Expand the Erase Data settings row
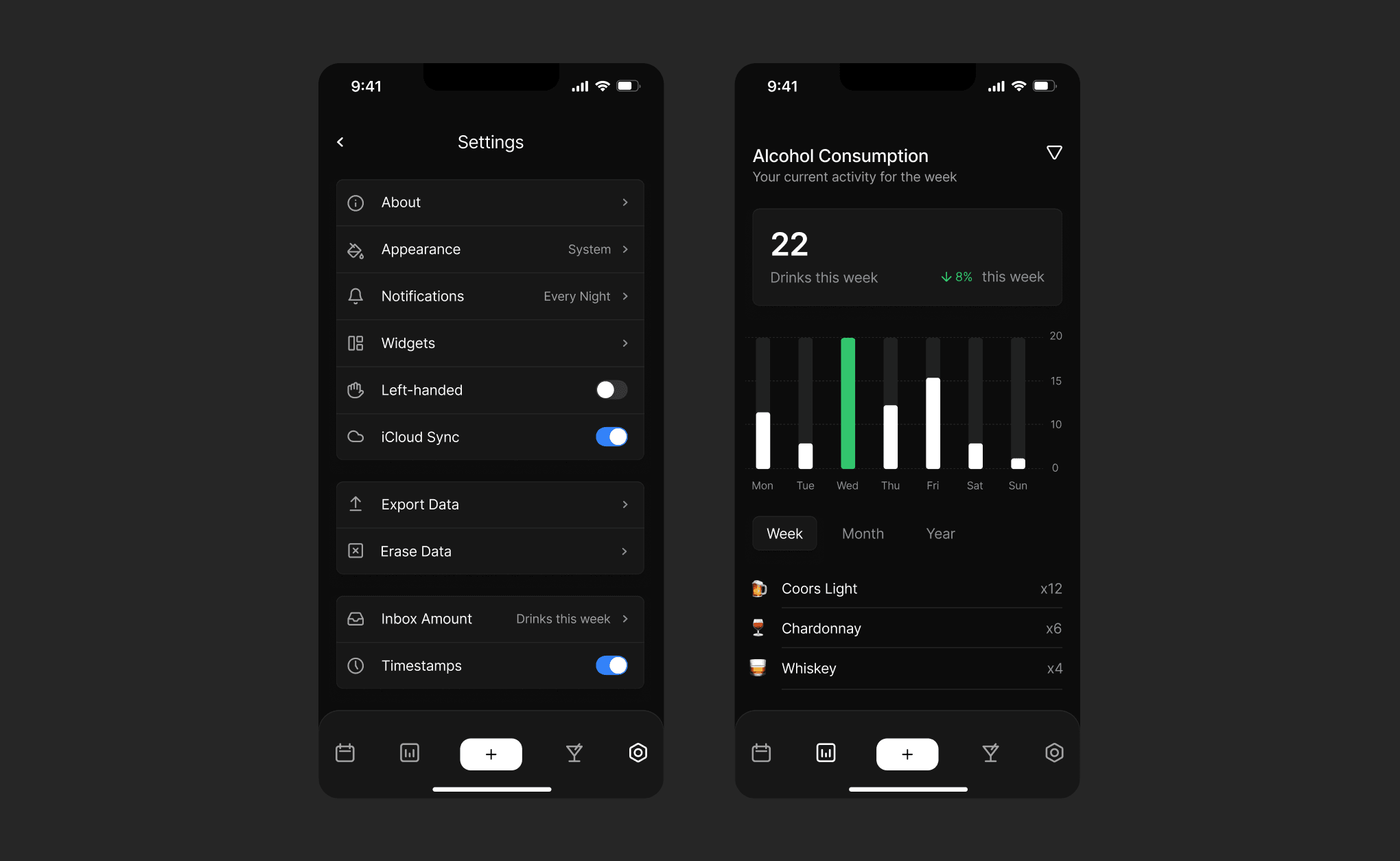1400x861 pixels. pyautogui.click(x=490, y=551)
